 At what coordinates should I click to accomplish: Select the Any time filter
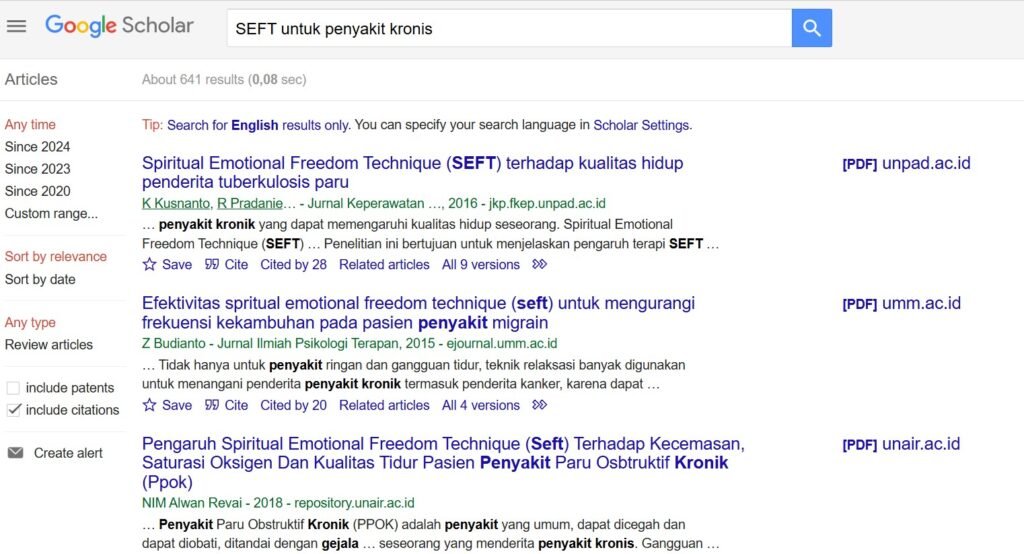click(x=30, y=125)
